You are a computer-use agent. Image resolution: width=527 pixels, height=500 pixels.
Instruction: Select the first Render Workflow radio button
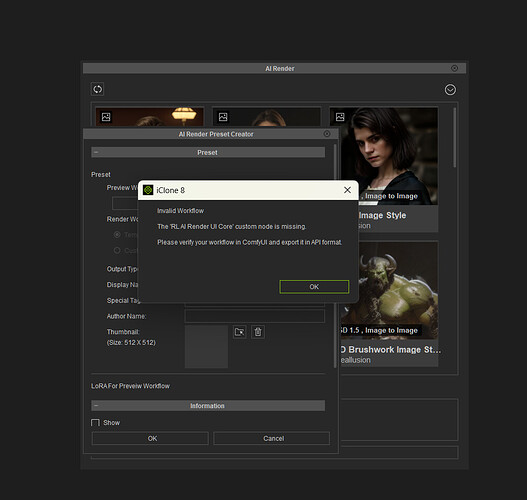click(117, 235)
